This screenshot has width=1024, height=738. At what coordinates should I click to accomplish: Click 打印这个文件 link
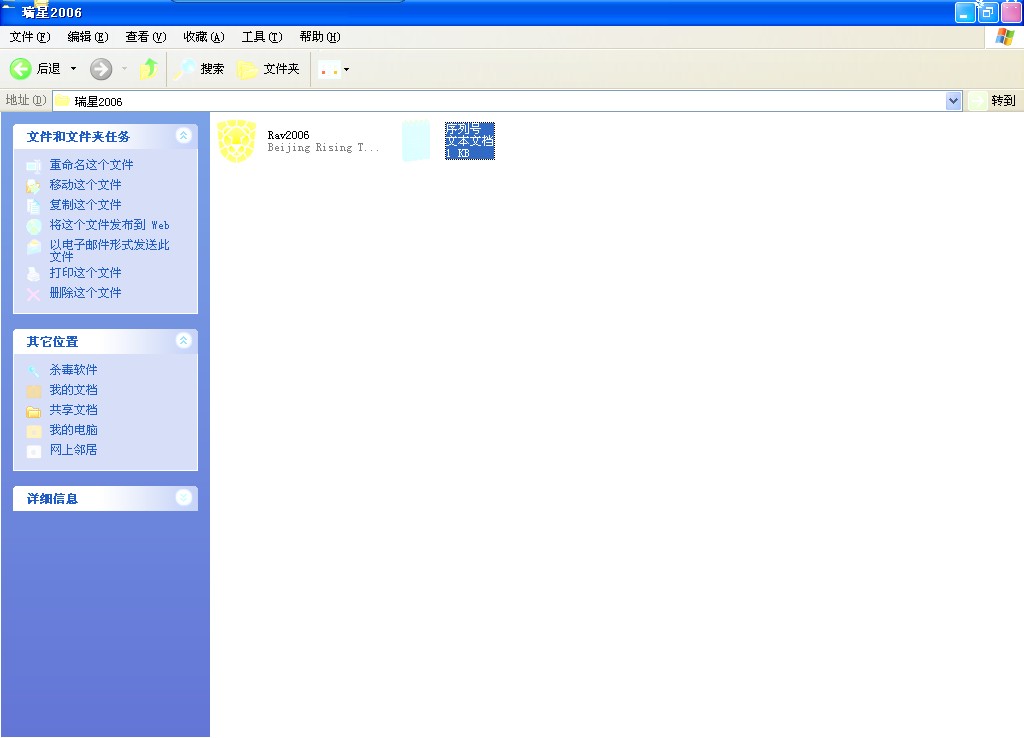86,272
